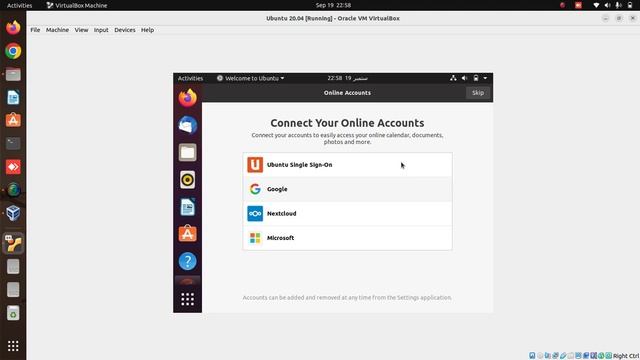Choose the Nextcloud account option
This screenshot has height=360, width=640.
point(347,213)
